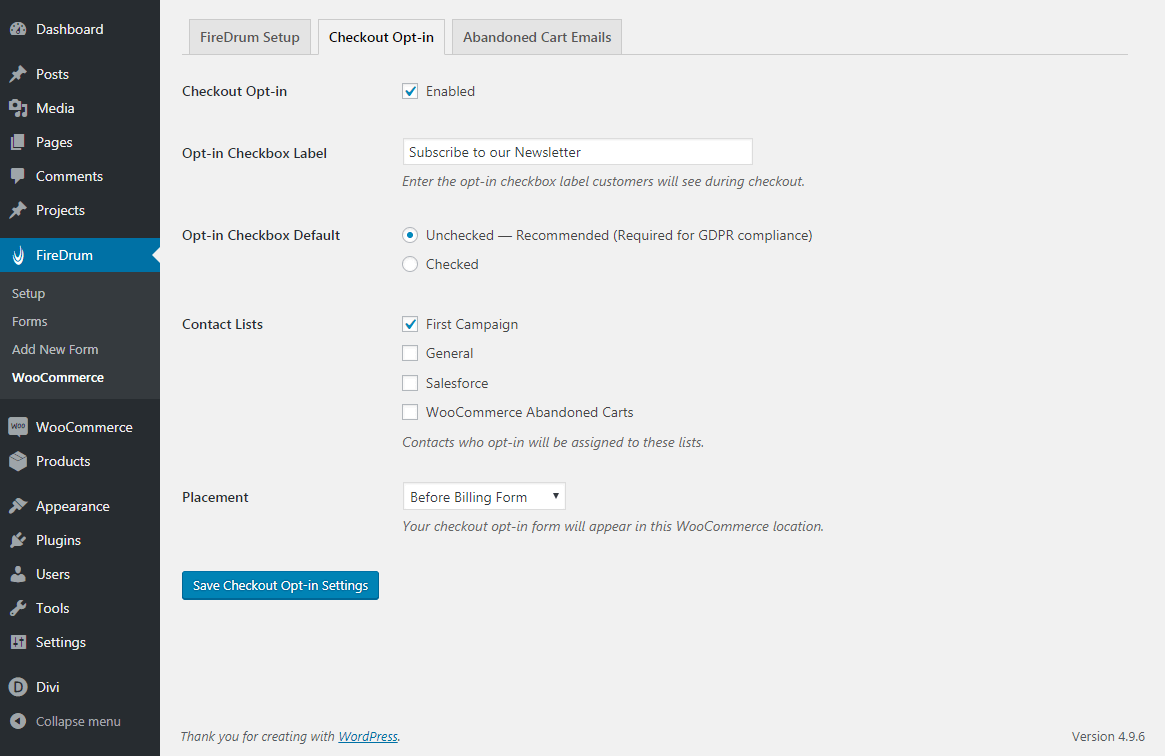
Task: Open the Placement dropdown
Action: tap(484, 497)
